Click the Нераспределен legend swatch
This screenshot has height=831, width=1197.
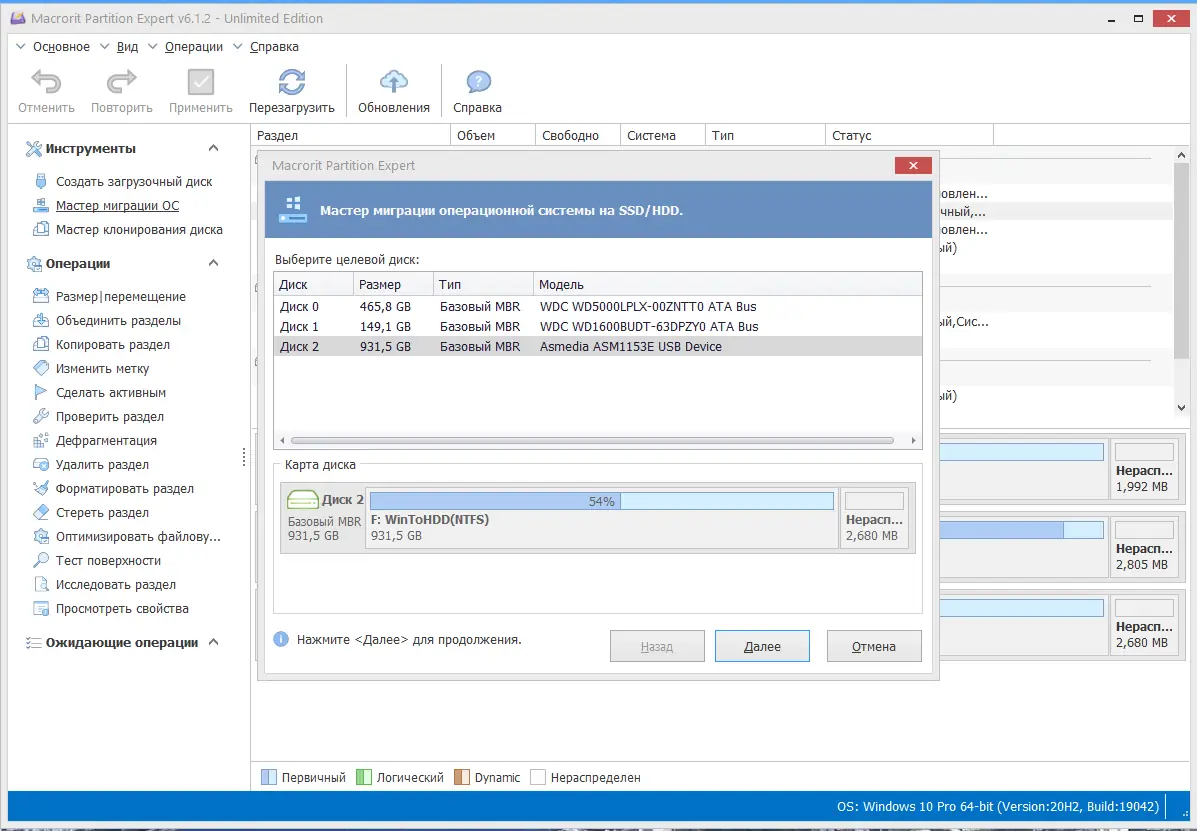click(x=538, y=778)
